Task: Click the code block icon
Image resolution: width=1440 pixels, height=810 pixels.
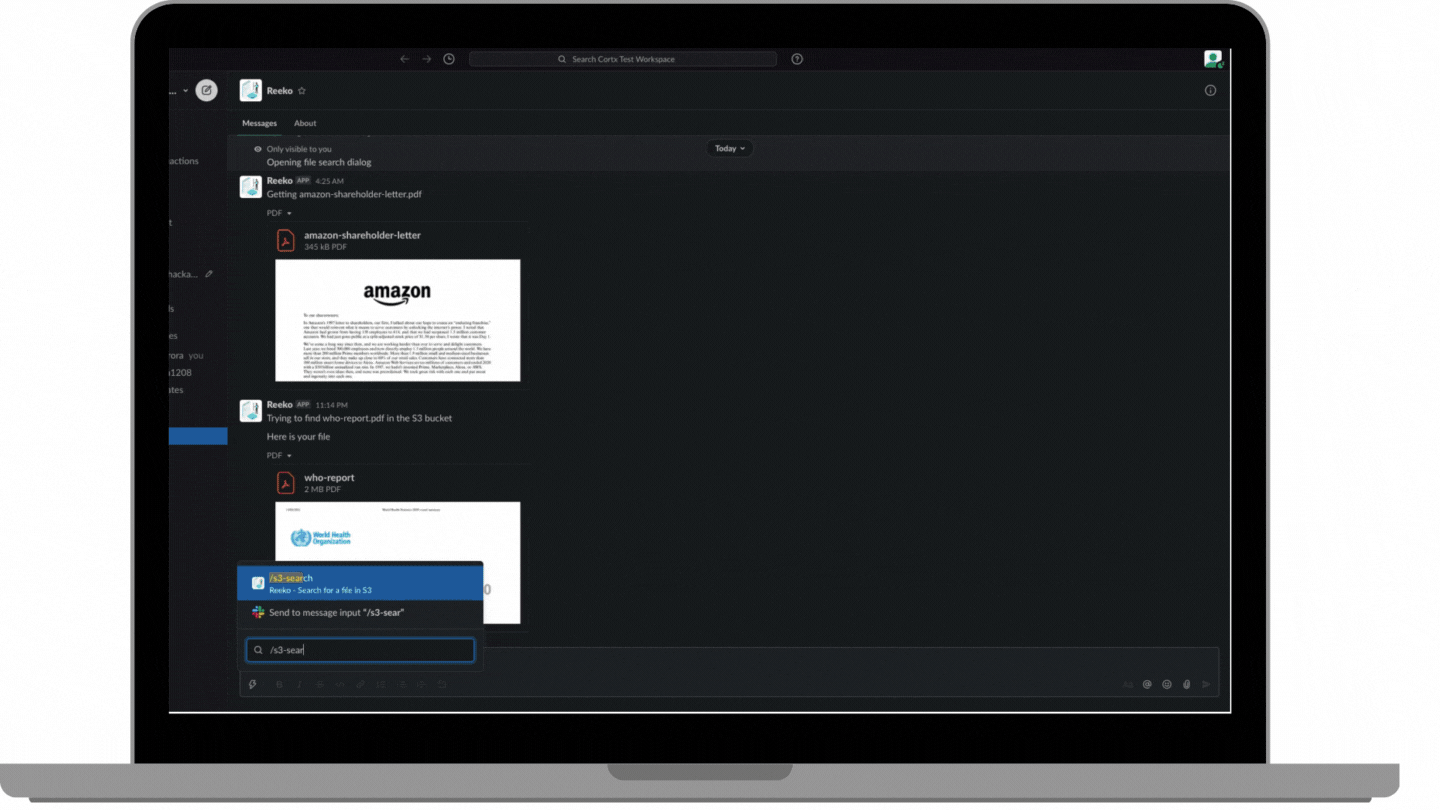Action: point(442,685)
